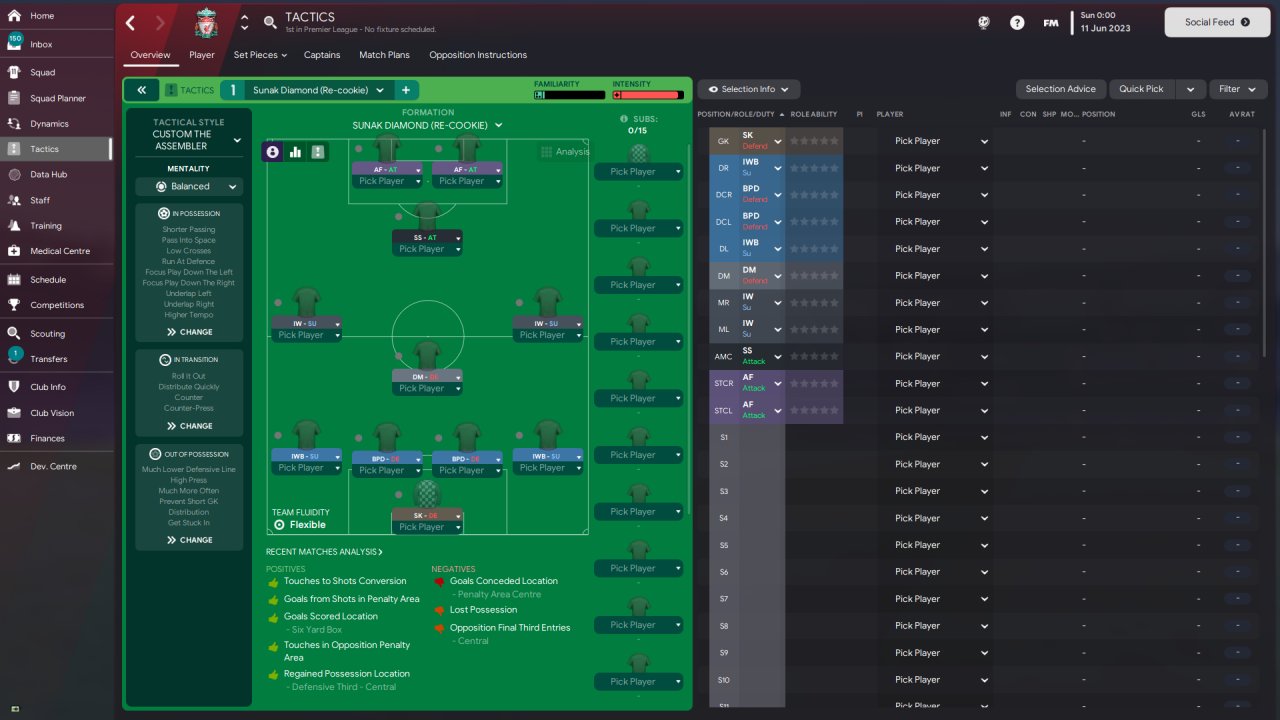Go back using the header back arrow
1280x720 pixels.
point(131,22)
